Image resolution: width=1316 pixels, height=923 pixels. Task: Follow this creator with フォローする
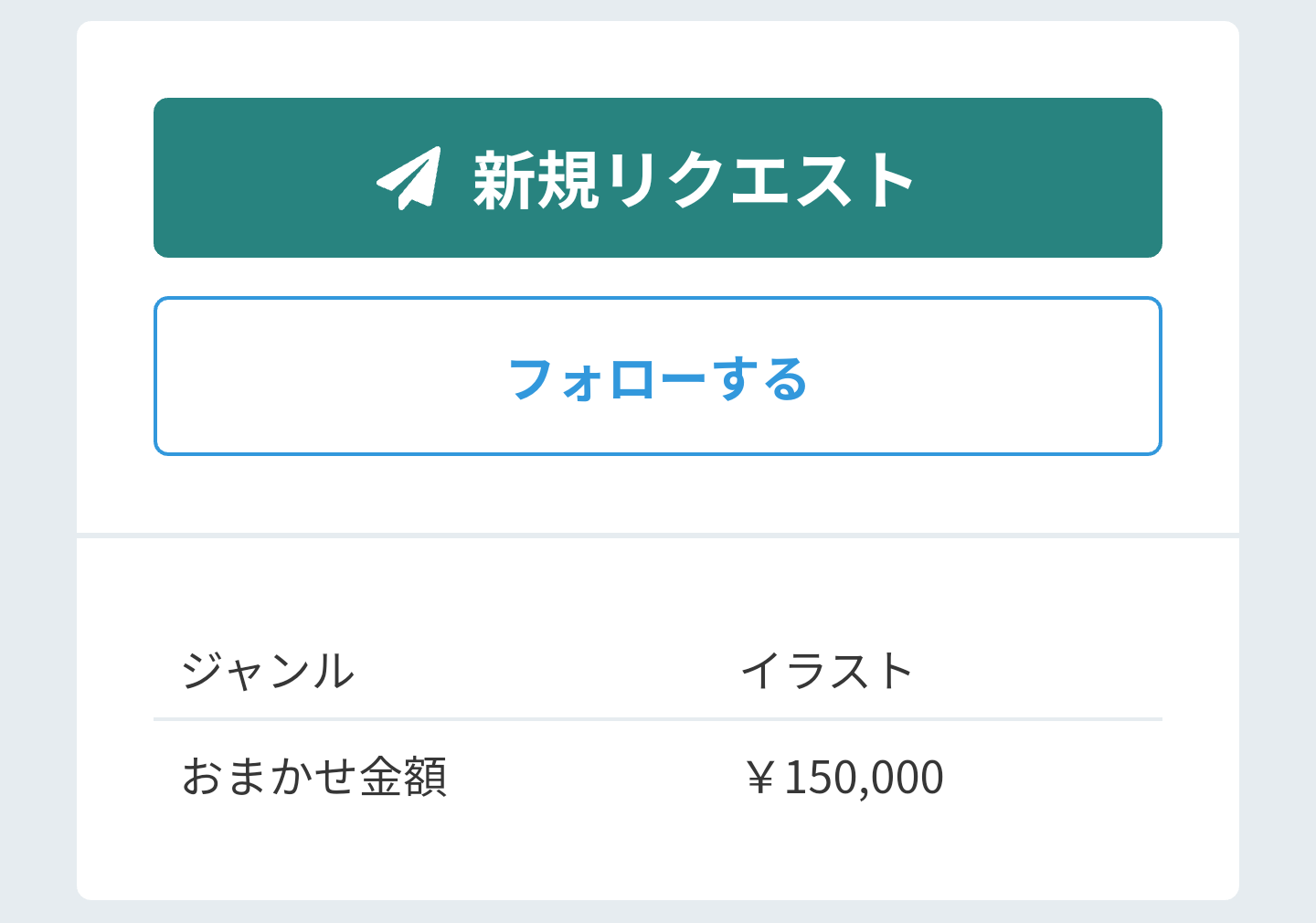tap(658, 376)
